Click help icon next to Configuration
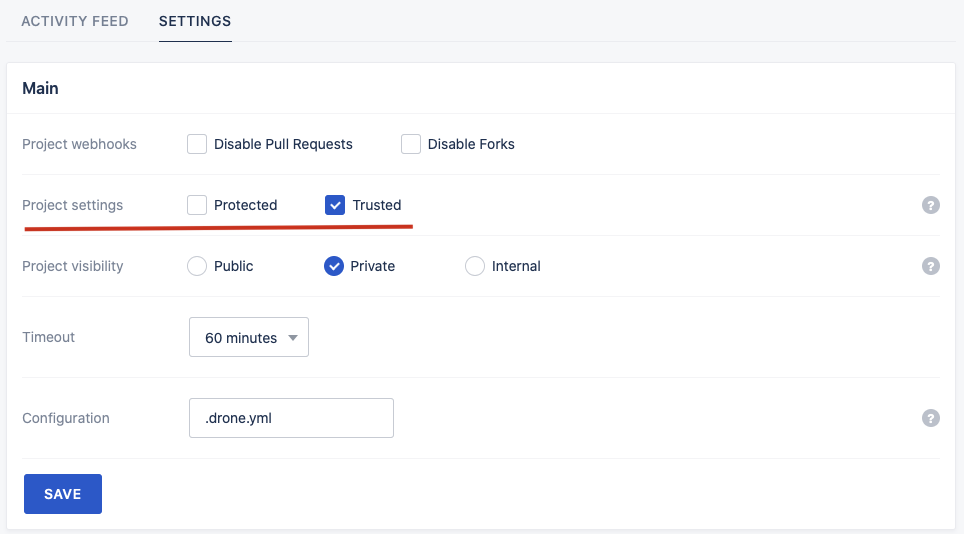The width and height of the screenshot is (964, 534). tap(930, 418)
